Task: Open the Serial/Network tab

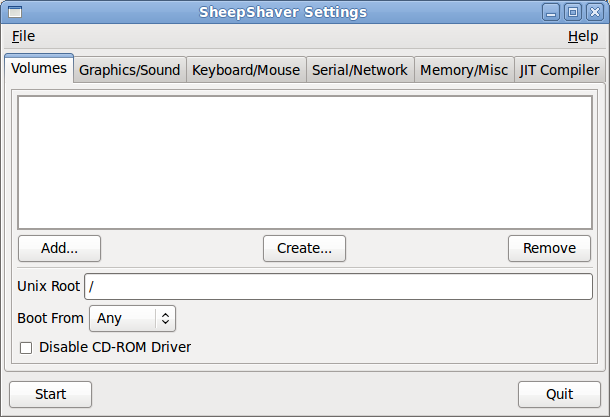Action: 360,70
